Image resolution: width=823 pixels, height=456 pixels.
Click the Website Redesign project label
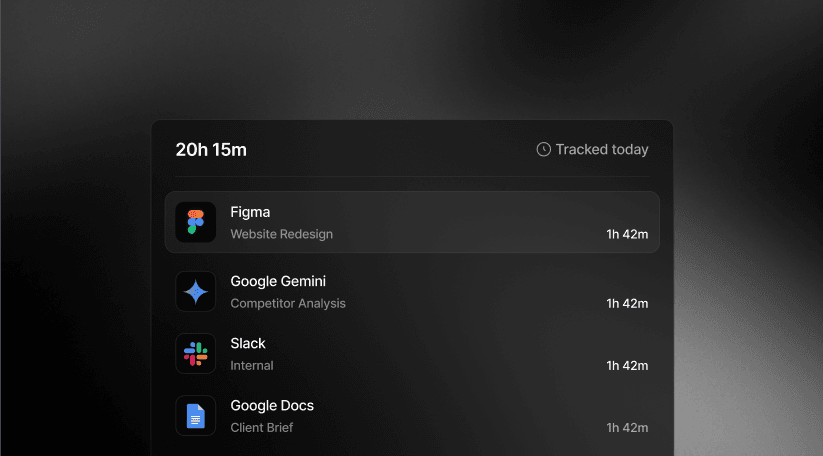[x=281, y=234]
